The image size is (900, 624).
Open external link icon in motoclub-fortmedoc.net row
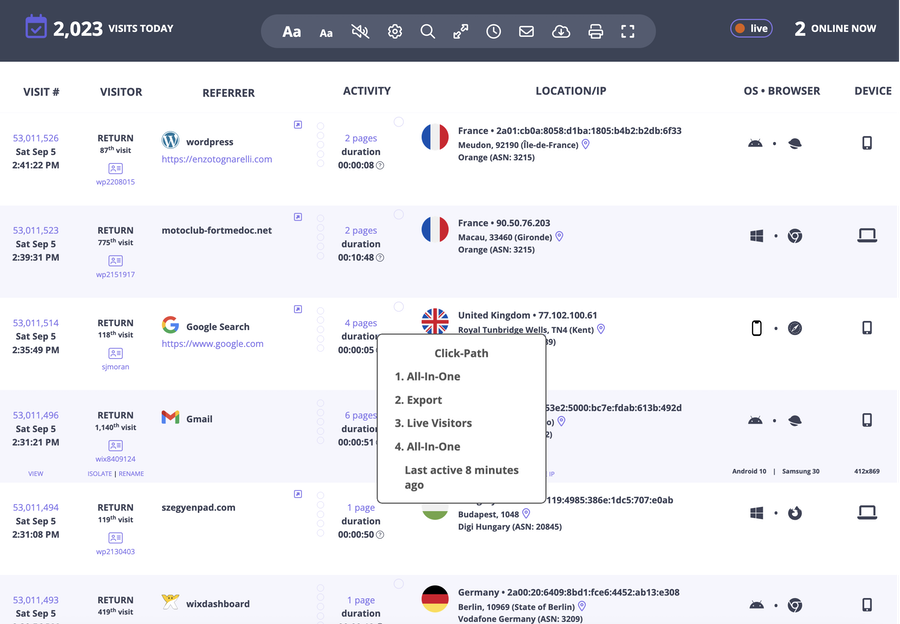click(x=298, y=217)
